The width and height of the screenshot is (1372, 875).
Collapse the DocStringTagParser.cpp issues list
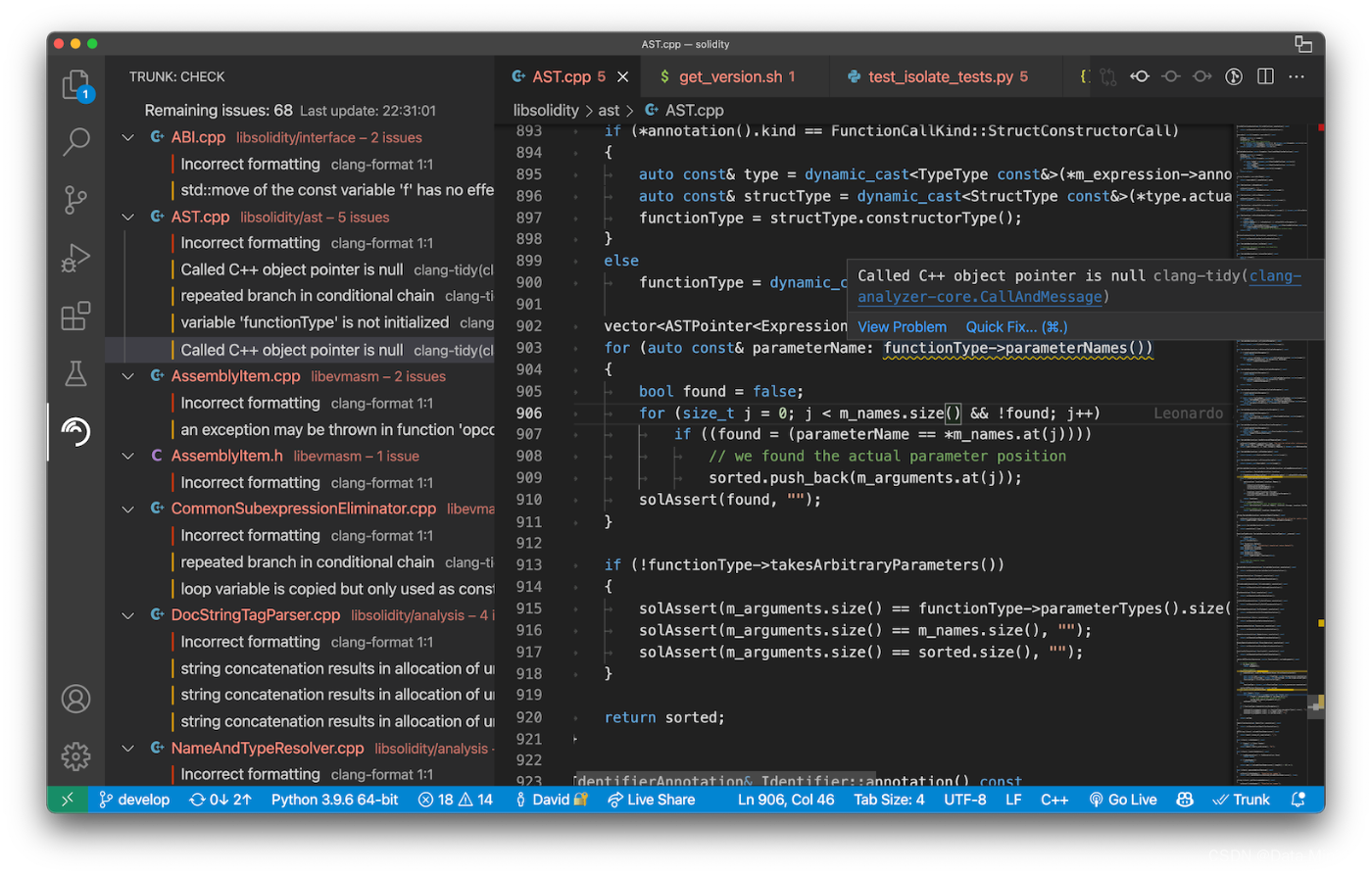coord(126,615)
